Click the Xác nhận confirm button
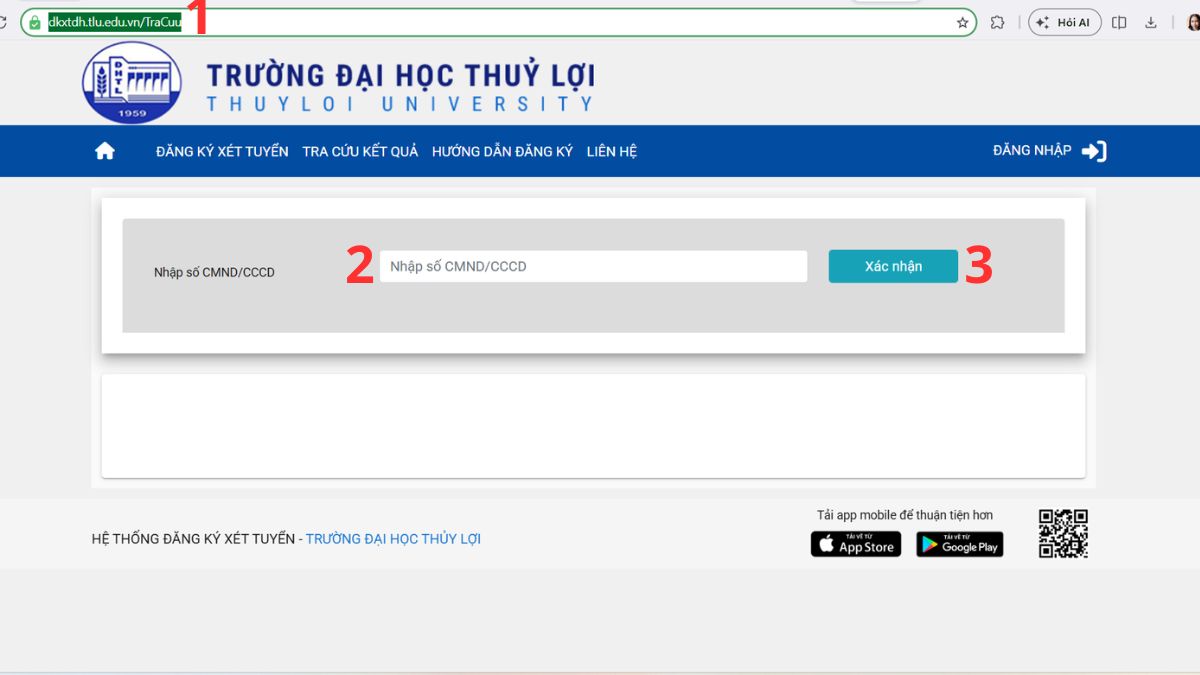Image resolution: width=1200 pixels, height=675 pixels. [893, 266]
